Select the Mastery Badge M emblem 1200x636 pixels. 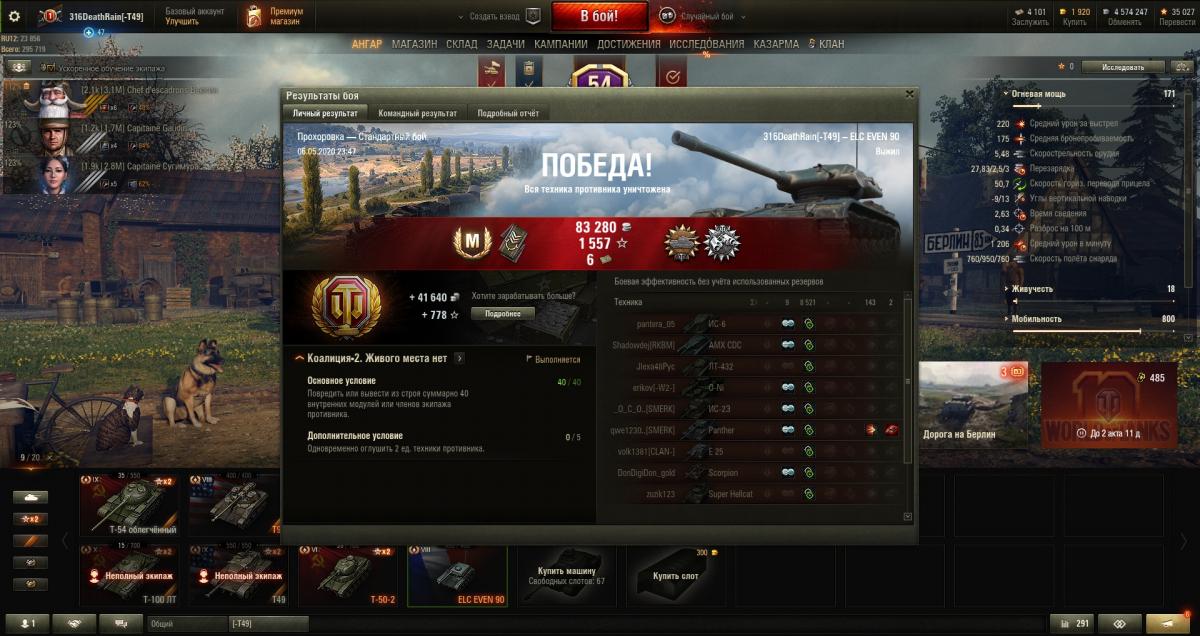coord(469,240)
